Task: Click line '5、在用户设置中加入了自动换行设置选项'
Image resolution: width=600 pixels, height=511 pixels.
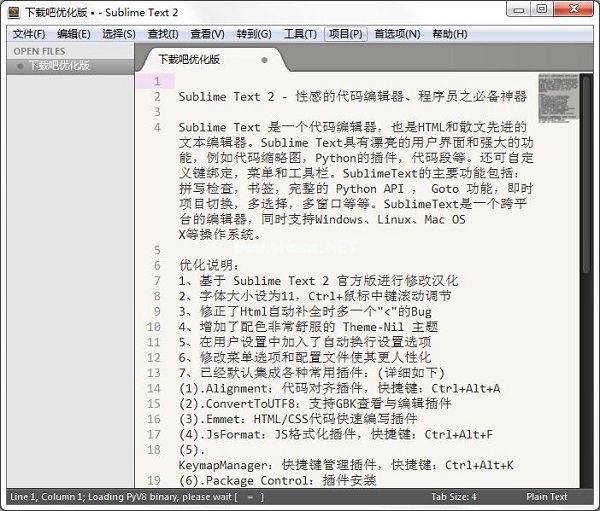Action: tap(305, 342)
